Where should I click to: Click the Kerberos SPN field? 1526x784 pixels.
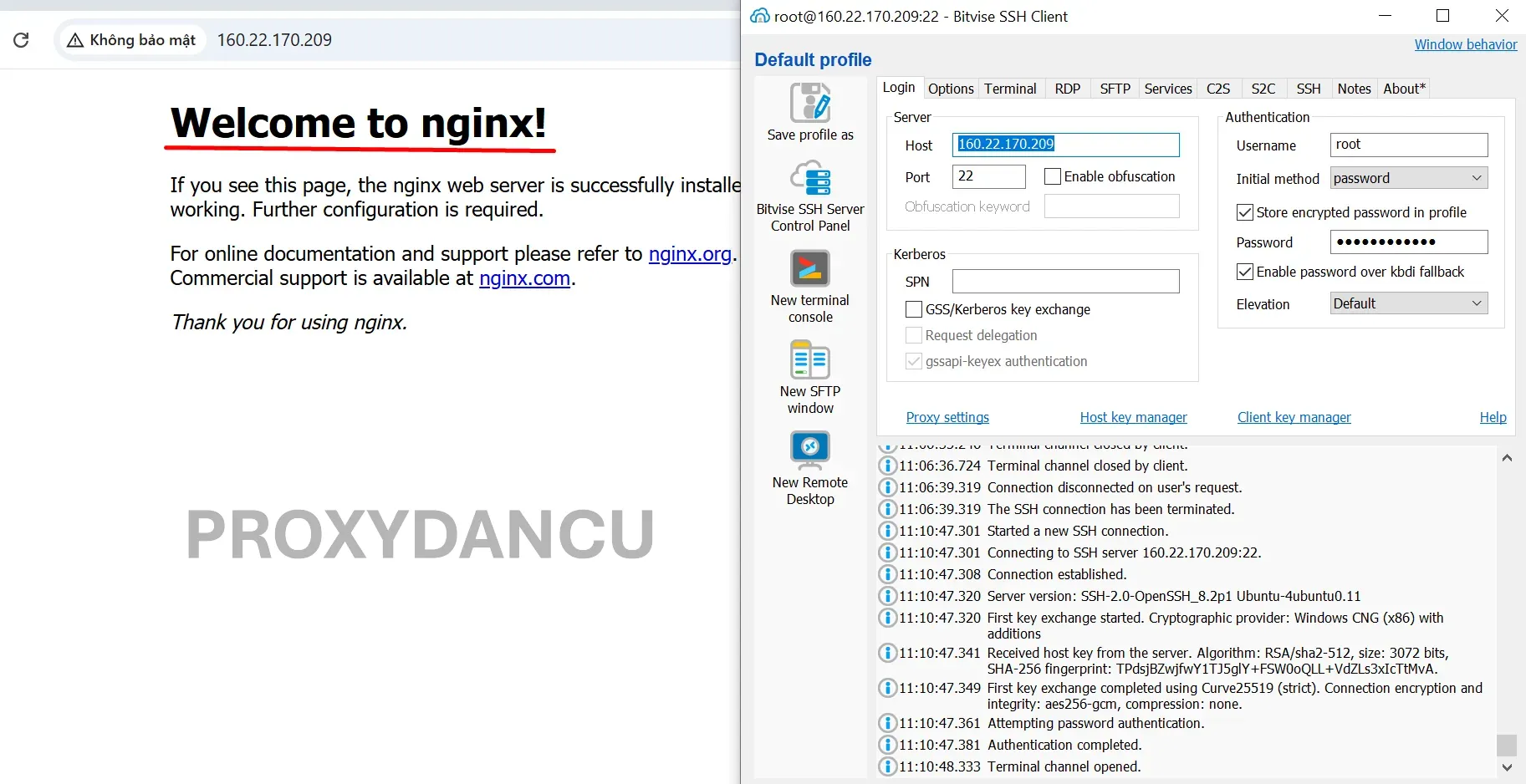[1066, 281]
